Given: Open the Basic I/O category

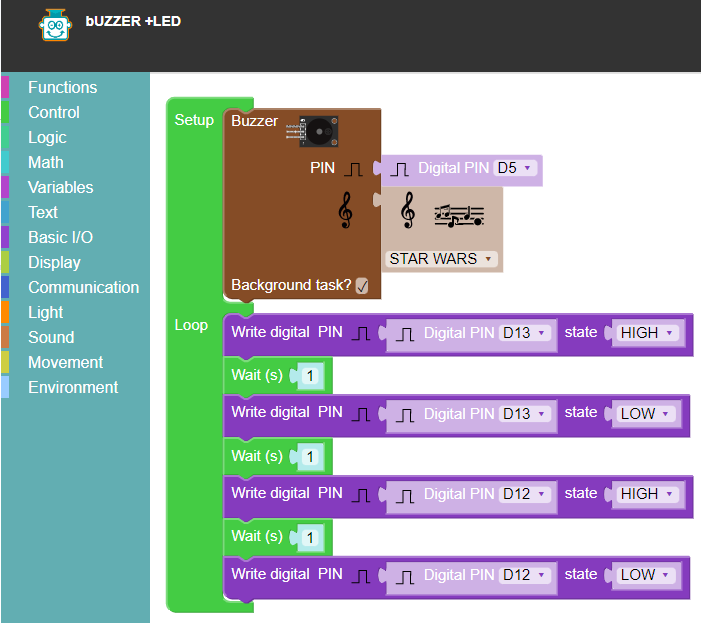Looking at the screenshot, I should [x=60, y=238].
